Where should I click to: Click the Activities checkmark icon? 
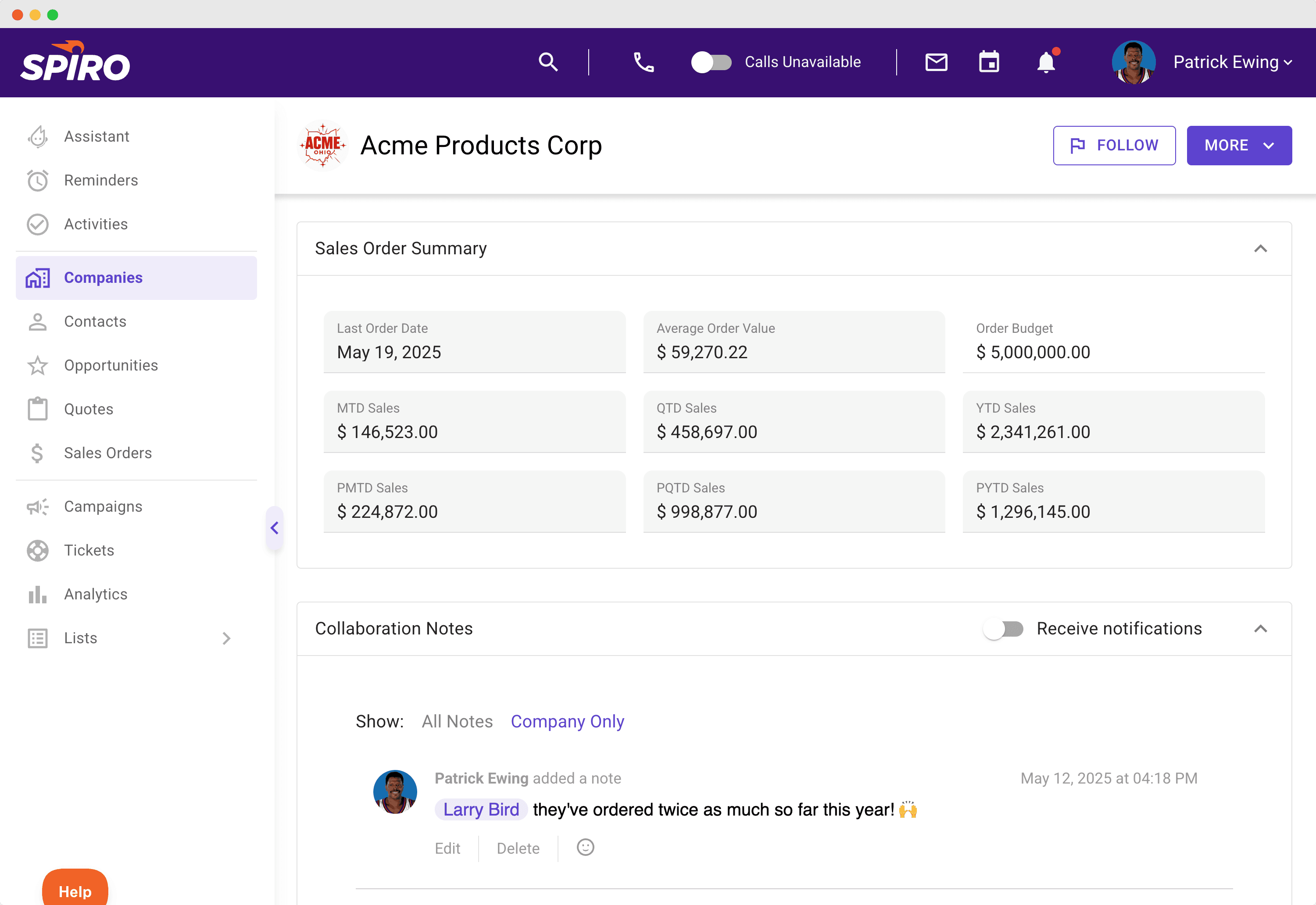tap(37, 224)
